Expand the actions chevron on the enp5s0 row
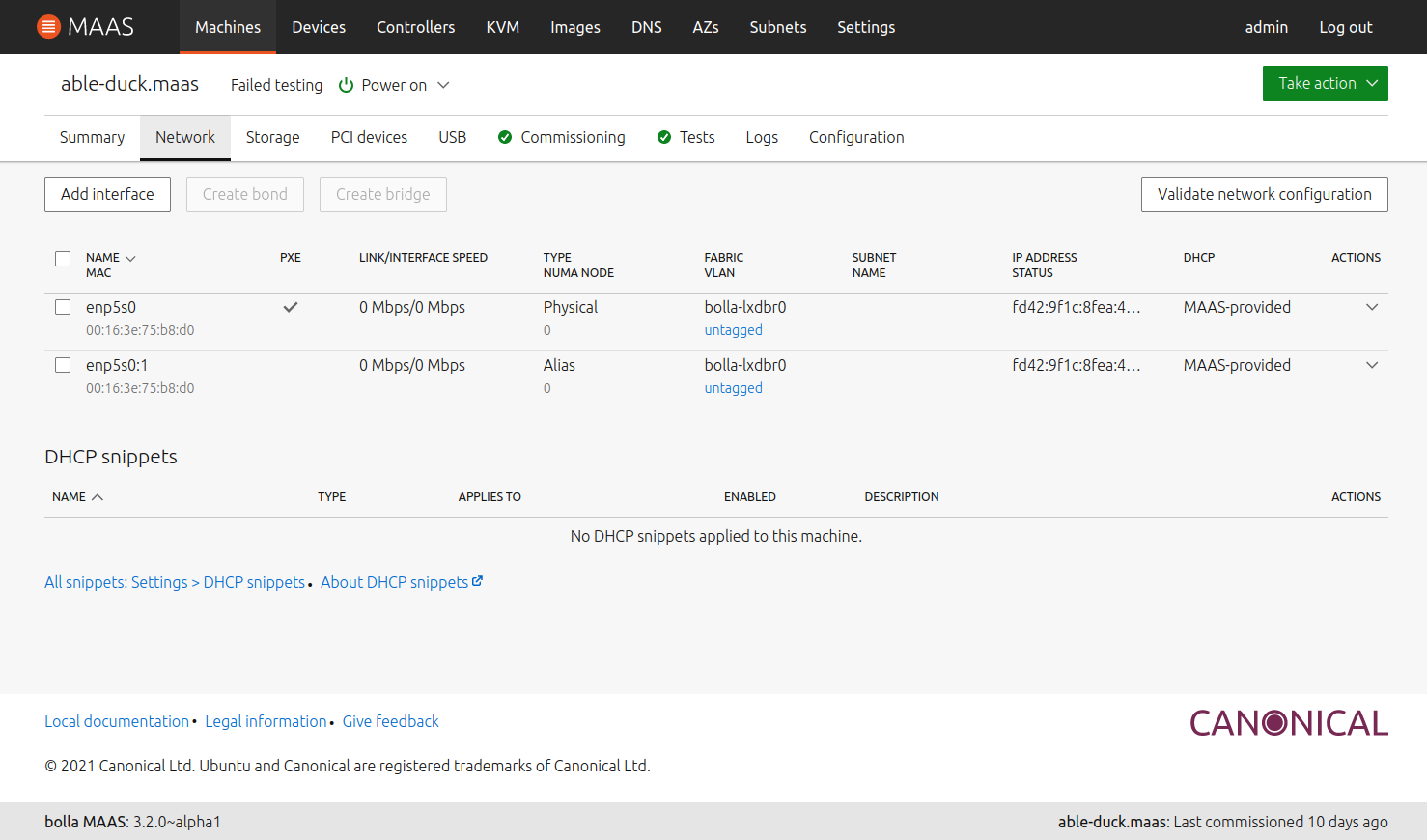The image size is (1427, 840). coord(1372,307)
